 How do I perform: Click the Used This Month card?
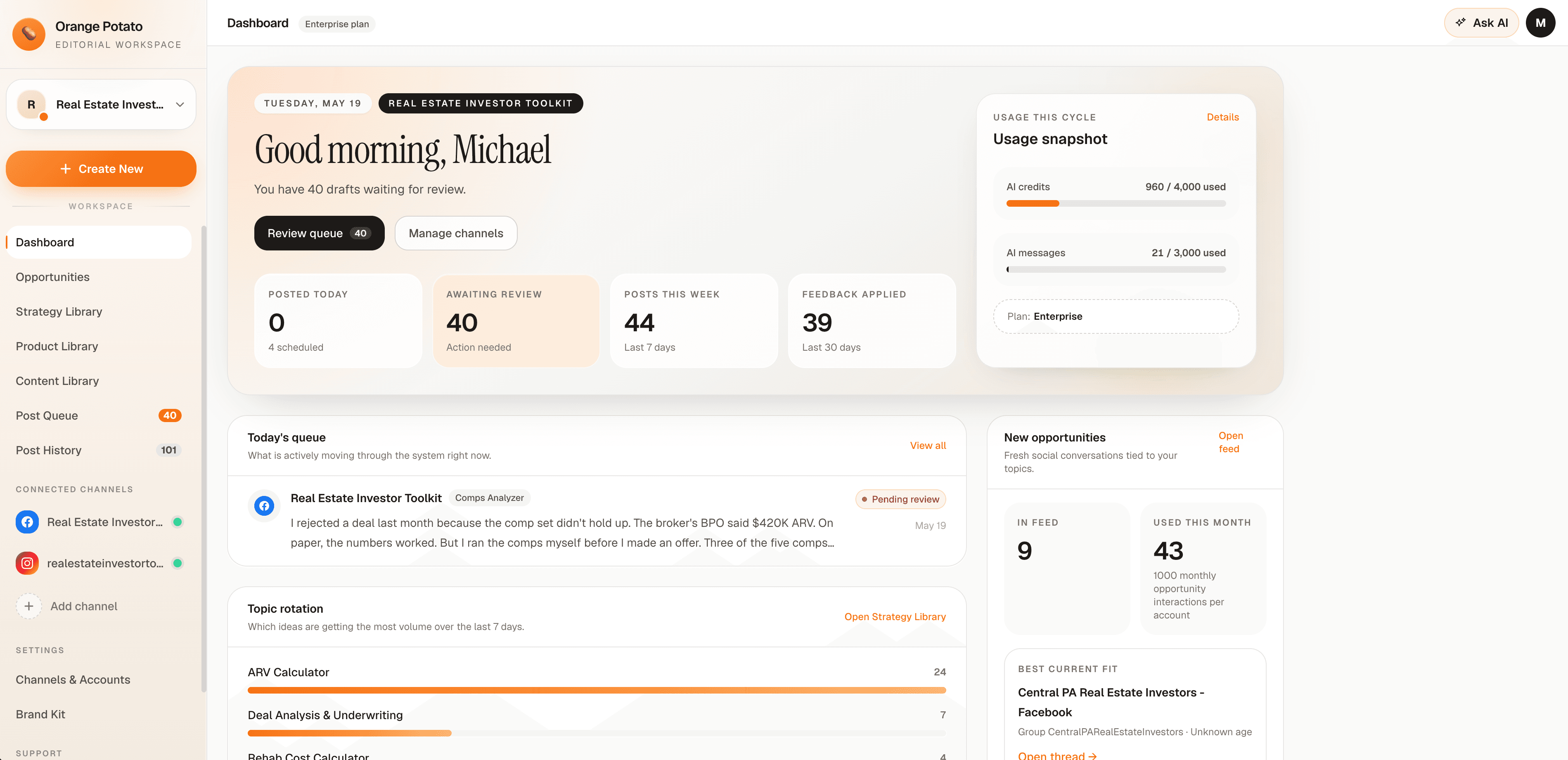1203,568
